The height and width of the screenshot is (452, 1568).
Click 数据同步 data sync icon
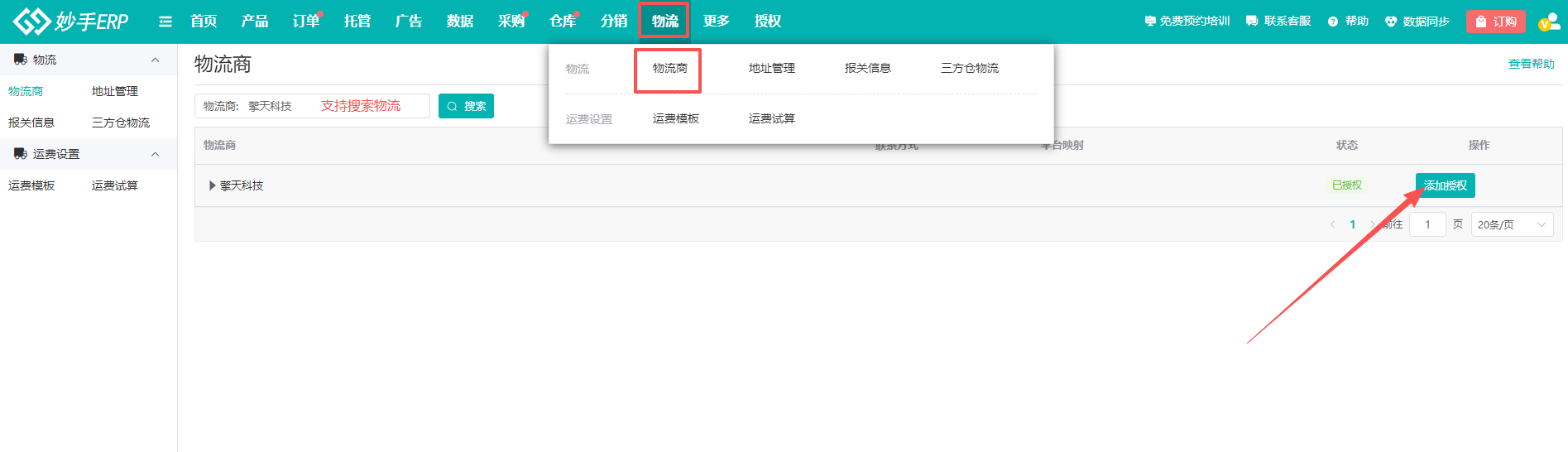[x=1417, y=22]
